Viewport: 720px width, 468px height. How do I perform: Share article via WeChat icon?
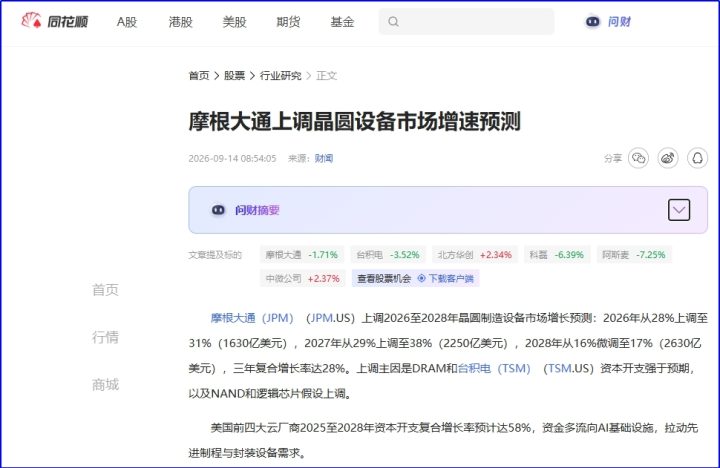click(638, 158)
